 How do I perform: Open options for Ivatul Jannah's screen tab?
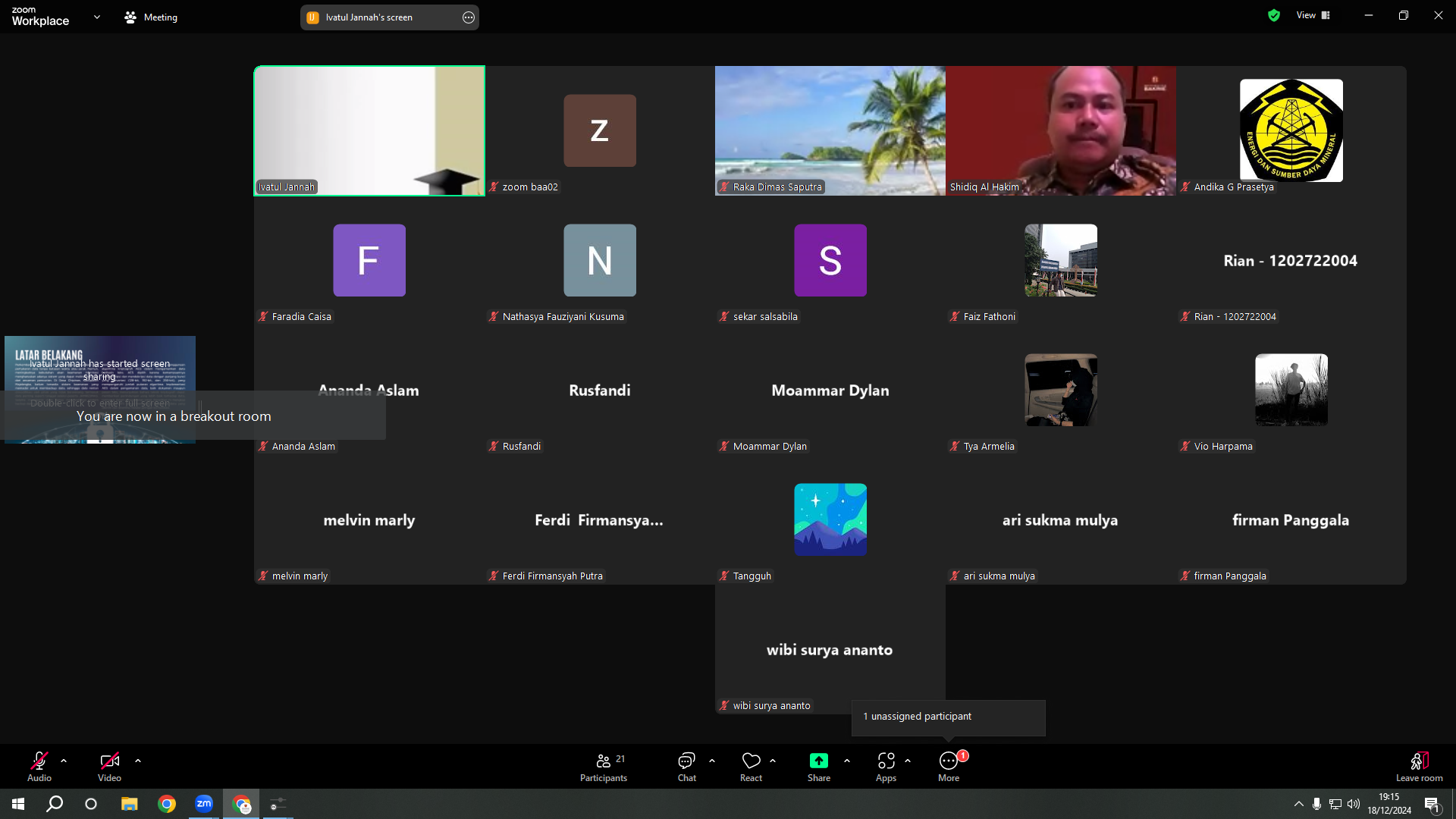[469, 17]
